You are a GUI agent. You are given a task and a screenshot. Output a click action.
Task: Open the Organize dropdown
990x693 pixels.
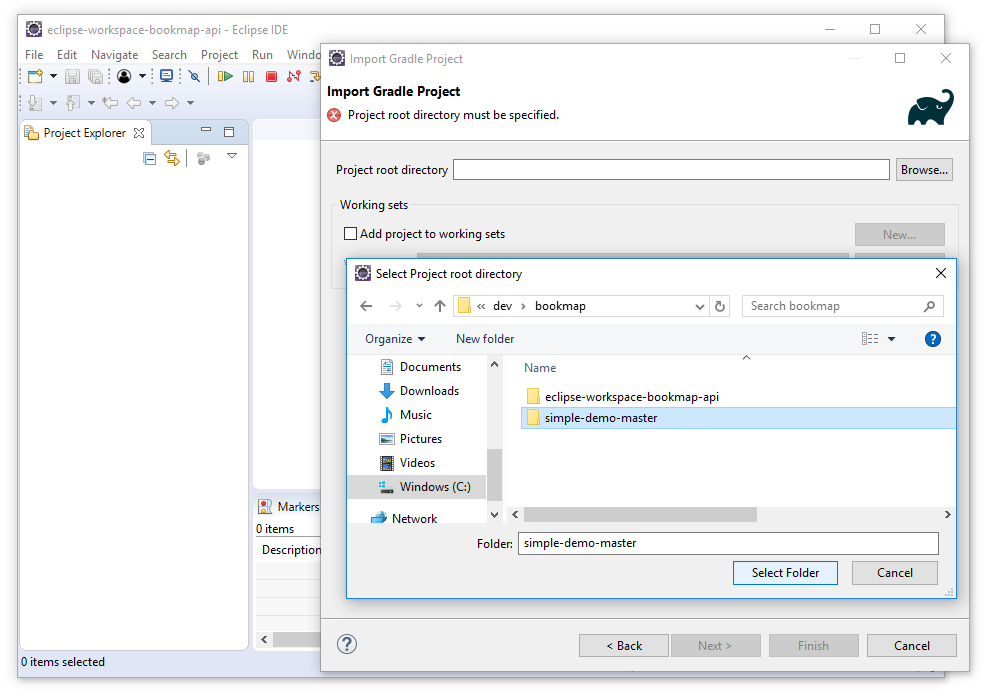[x=395, y=339]
